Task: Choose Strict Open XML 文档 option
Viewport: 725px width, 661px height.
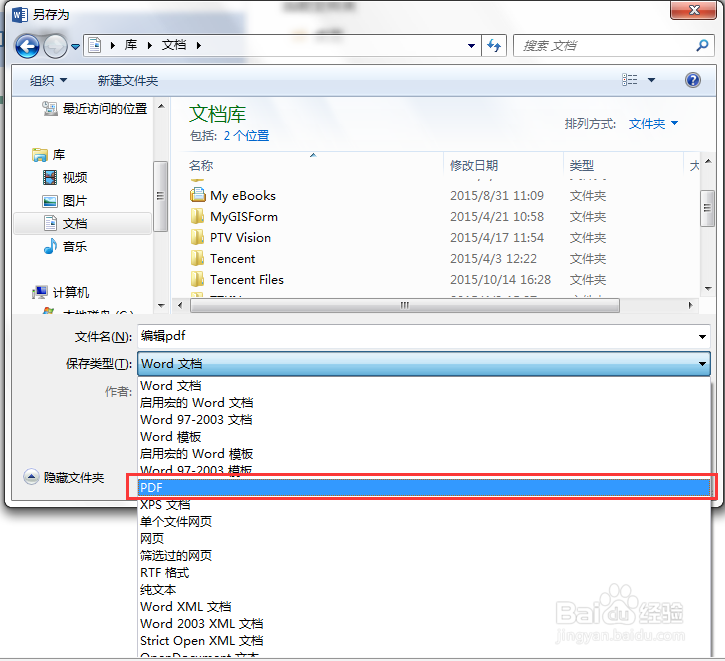Action: [424, 641]
